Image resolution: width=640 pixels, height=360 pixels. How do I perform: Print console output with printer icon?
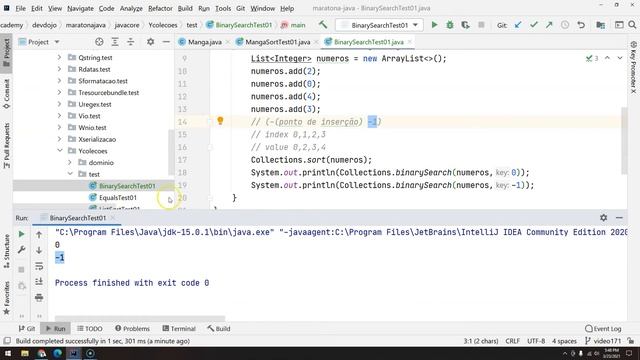(x=39, y=298)
